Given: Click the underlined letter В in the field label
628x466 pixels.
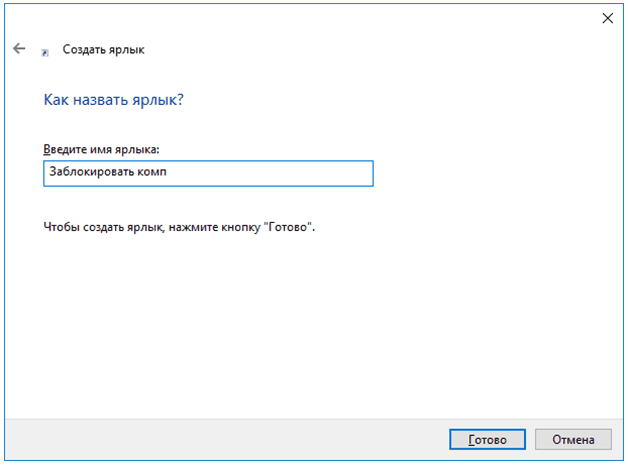Looking at the screenshot, I should coord(47,149).
